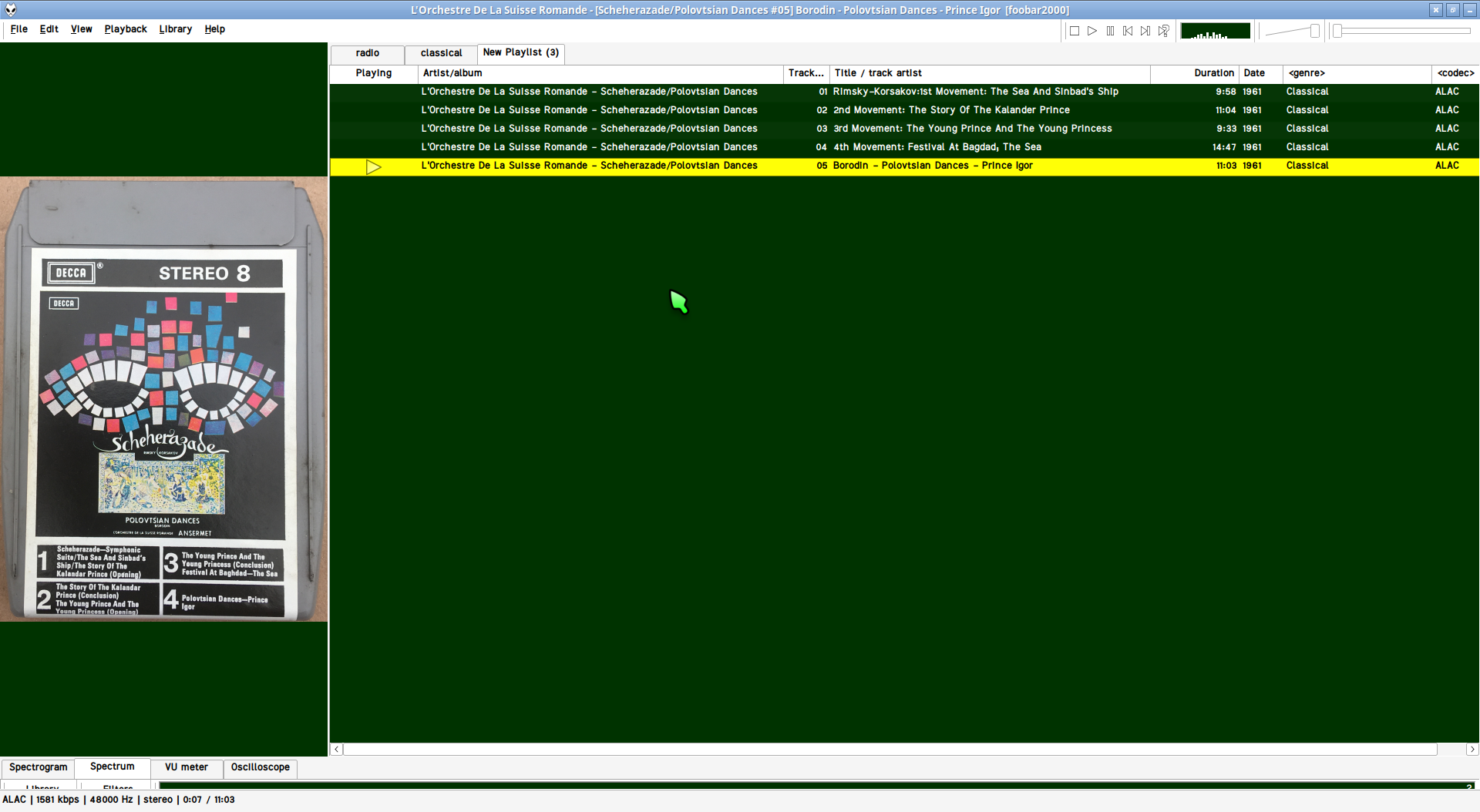The width and height of the screenshot is (1480, 812).
Task: Open the File menu
Action: tap(19, 29)
